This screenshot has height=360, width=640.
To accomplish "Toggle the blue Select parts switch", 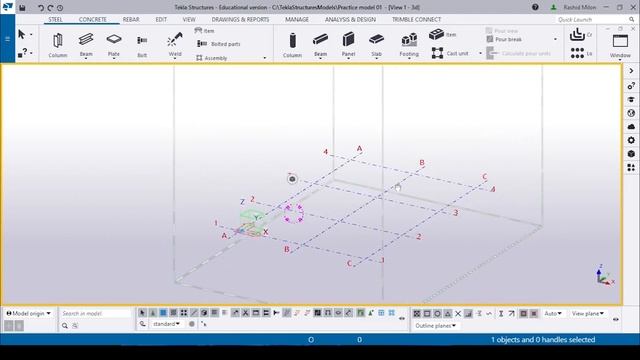I will coord(163,313).
